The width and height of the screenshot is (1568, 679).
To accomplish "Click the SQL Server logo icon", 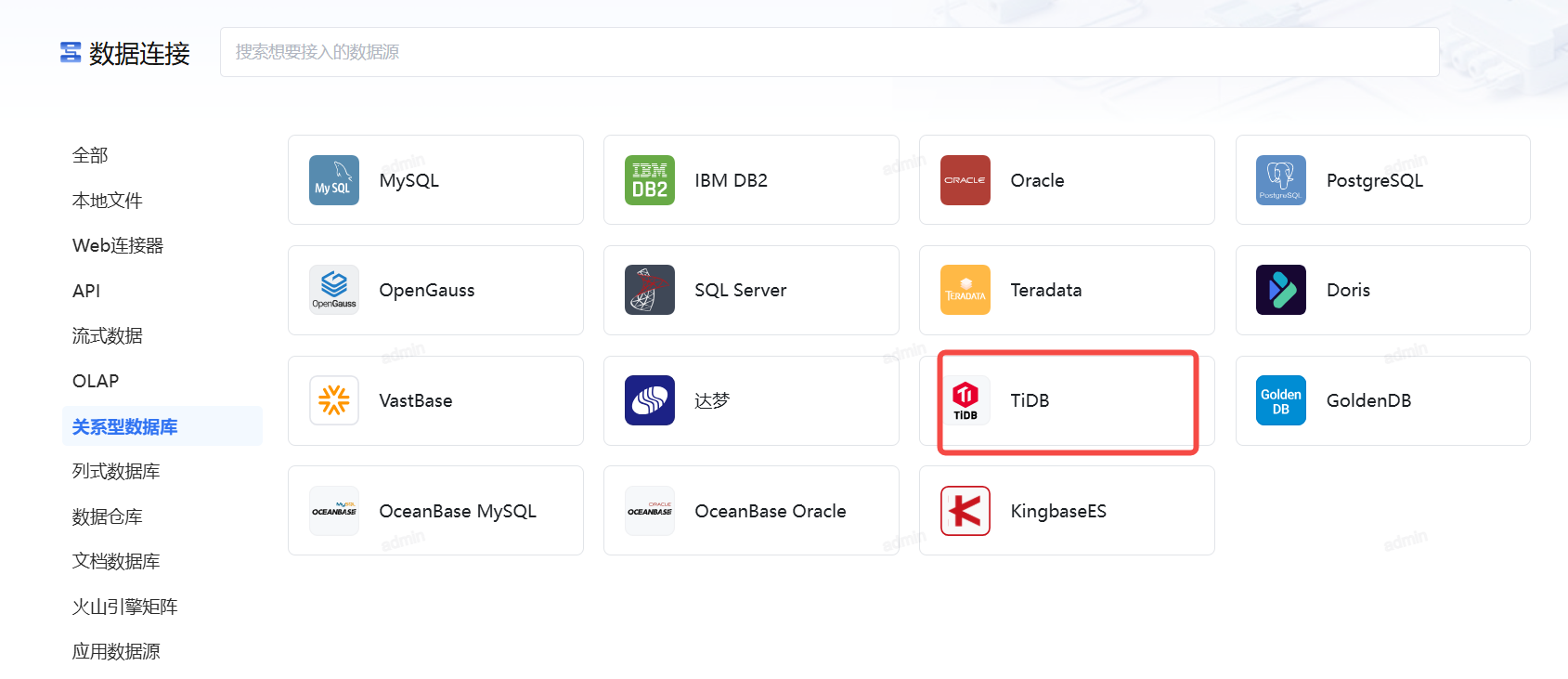I will 650,290.
